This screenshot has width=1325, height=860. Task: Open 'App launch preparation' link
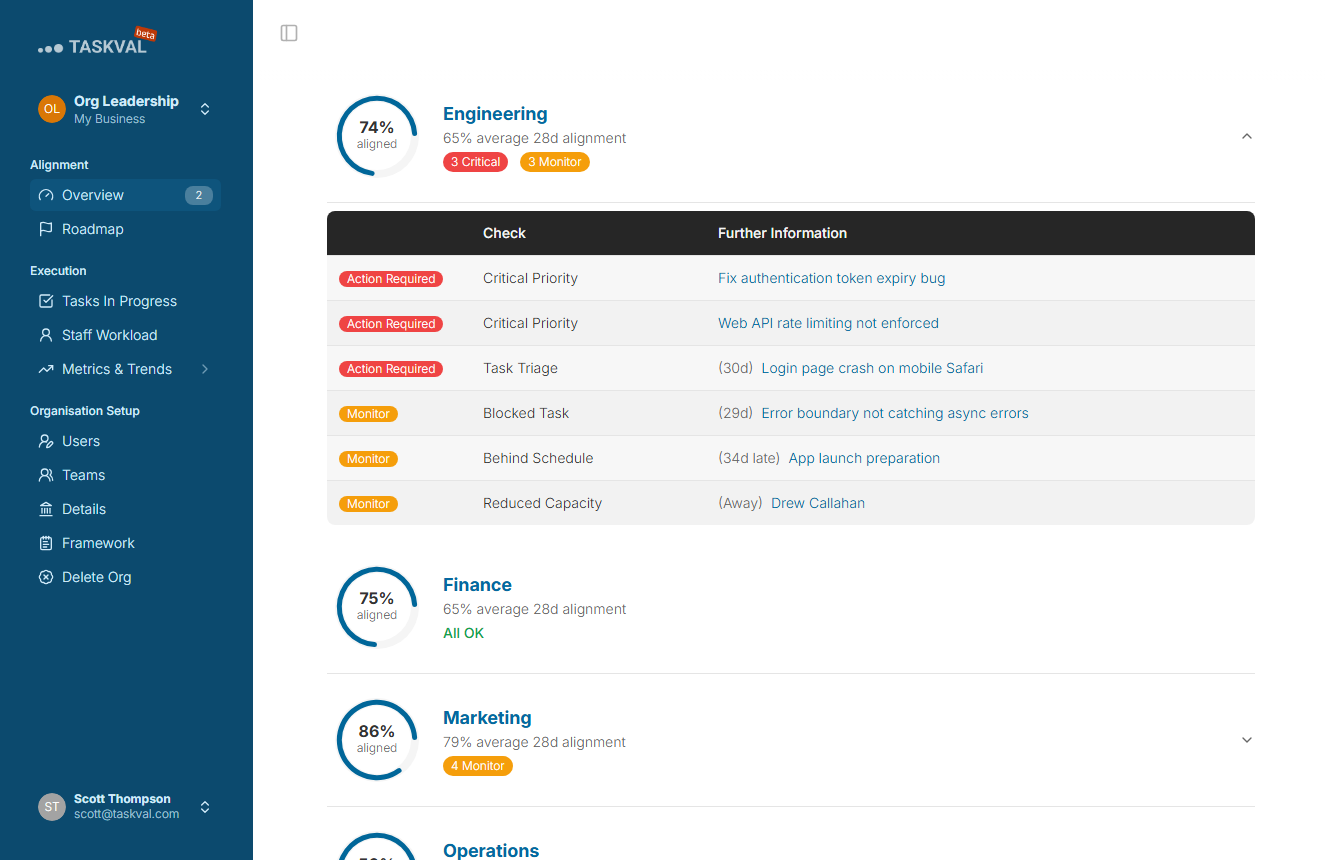point(864,458)
